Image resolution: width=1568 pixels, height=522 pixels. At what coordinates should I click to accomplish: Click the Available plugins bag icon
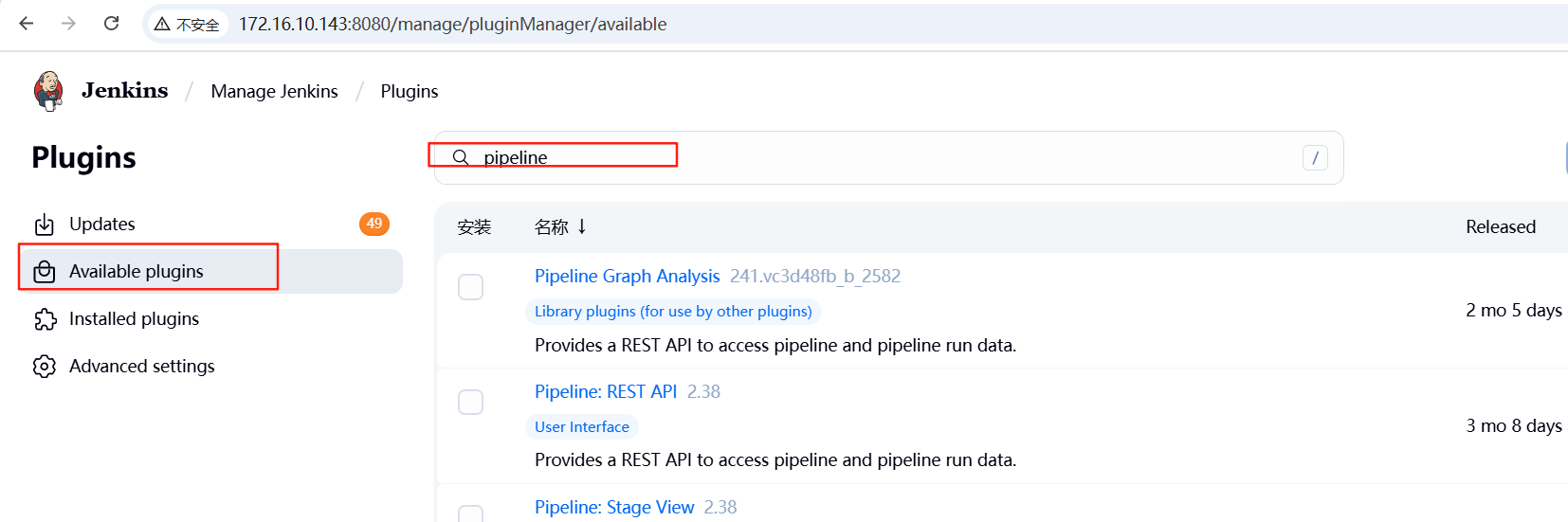coord(45,272)
